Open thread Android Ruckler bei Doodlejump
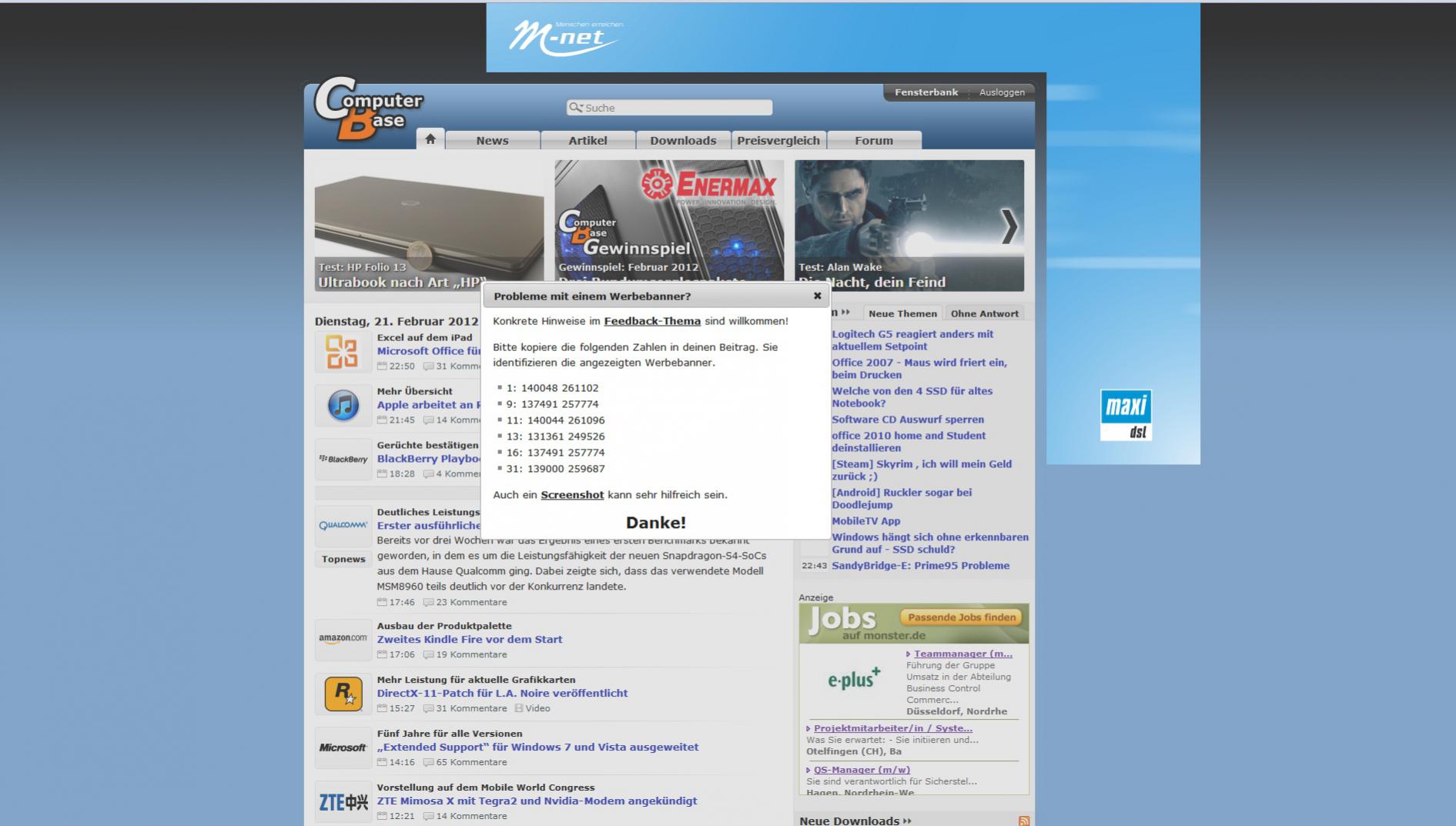This screenshot has width=1456, height=826. tap(902, 499)
